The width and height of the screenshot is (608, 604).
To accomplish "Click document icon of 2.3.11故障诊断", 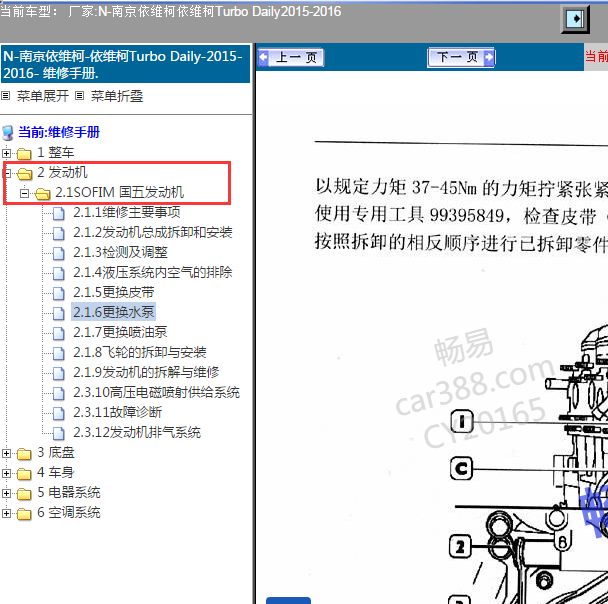I will pos(59,413).
